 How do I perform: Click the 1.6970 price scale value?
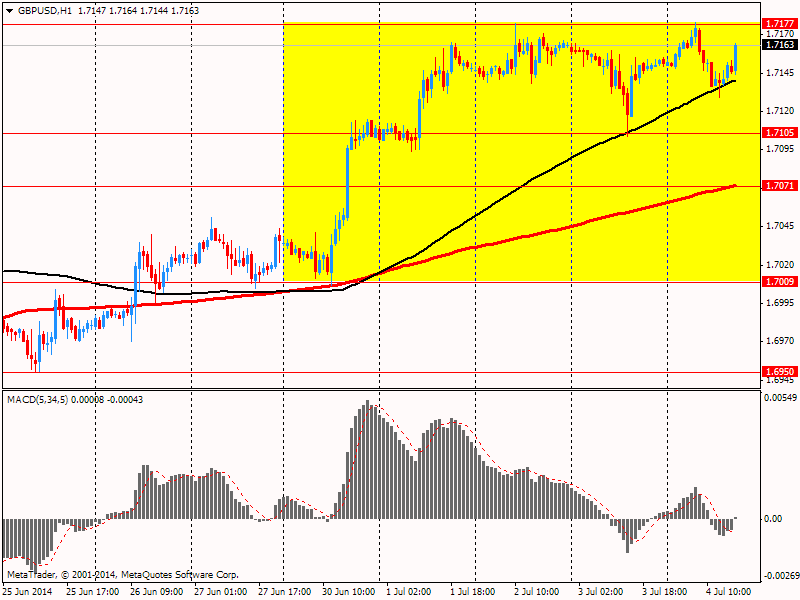tap(781, 341)
